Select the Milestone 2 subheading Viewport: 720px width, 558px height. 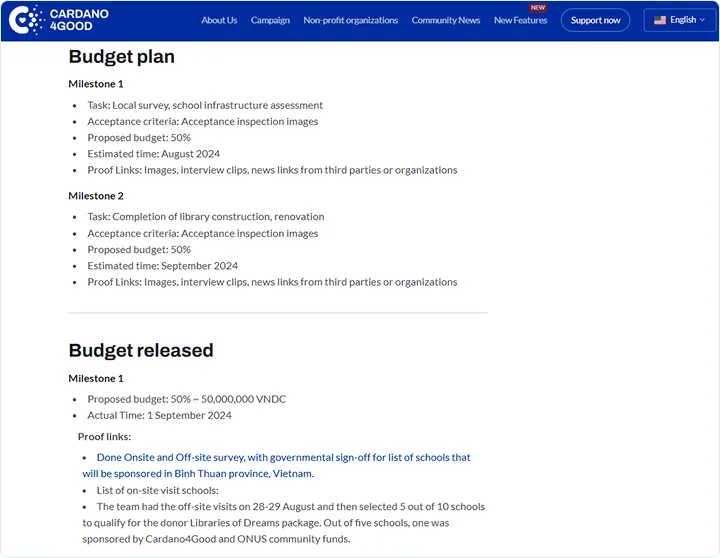click(x=96, y=196)
